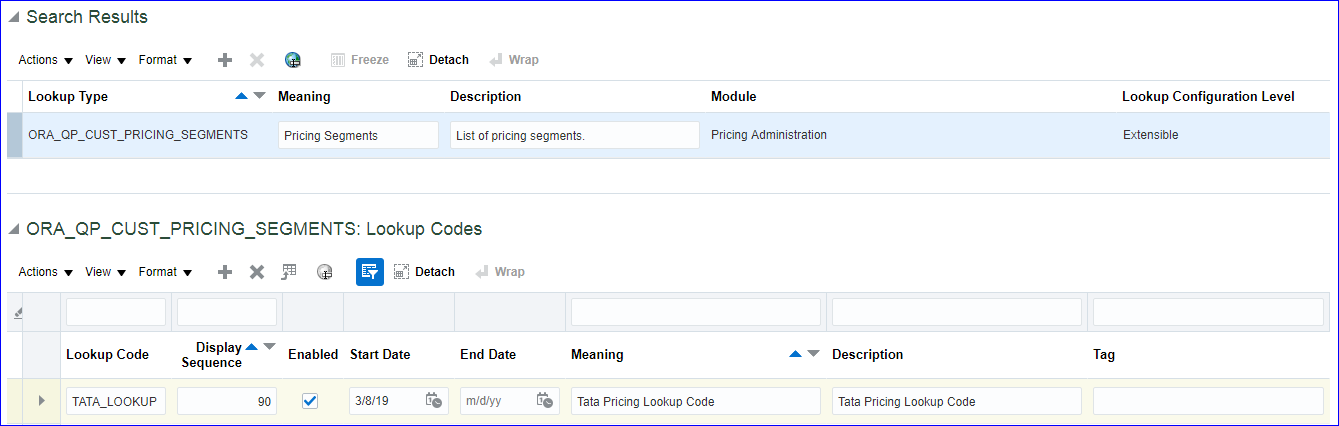This screenshot has width=1339, height=426.
Task: Click the export table icon in Lookup Codes toolbar
Action: click(x=290, y=272)
